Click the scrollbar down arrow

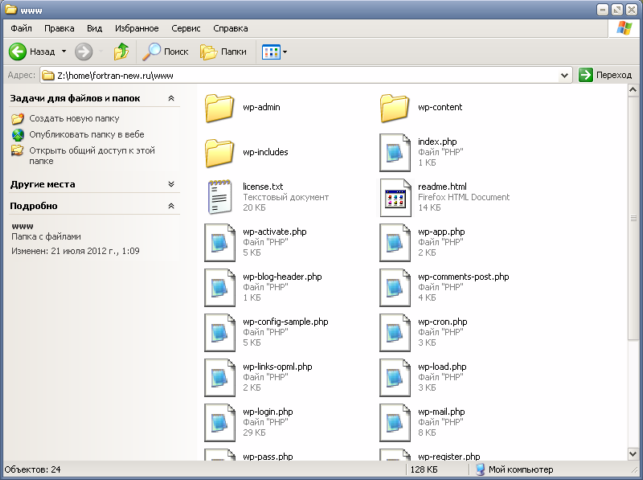[x=633, y=453]
